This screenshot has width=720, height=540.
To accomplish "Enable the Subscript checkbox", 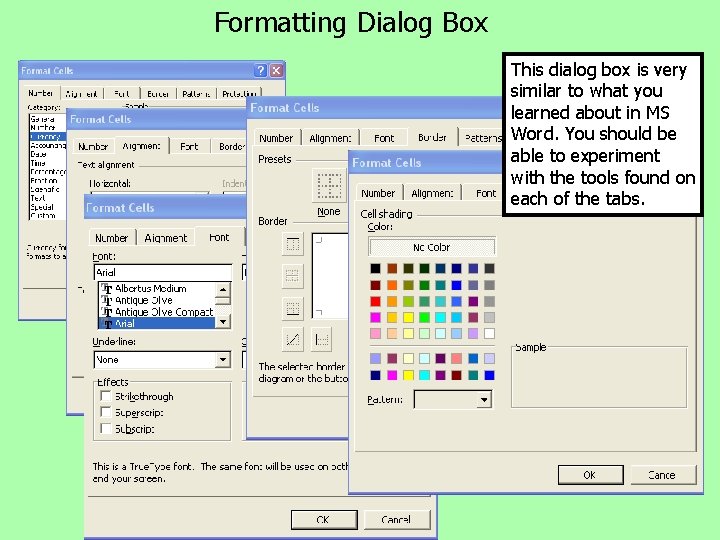I will pyautogui.click(x=106, y=429).
